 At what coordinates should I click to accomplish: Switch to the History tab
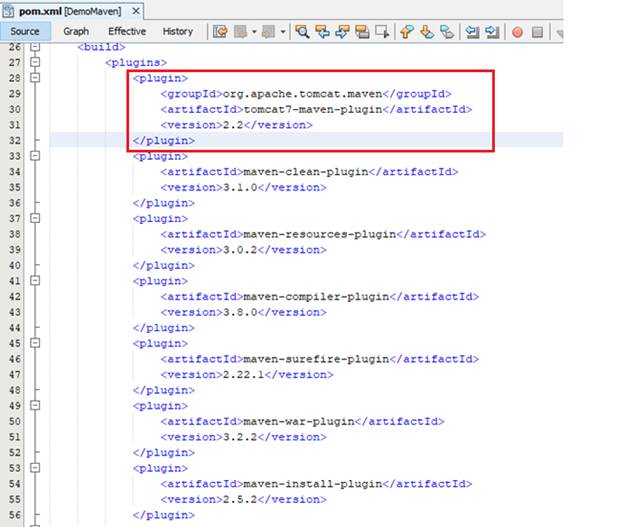pos(177,31)
